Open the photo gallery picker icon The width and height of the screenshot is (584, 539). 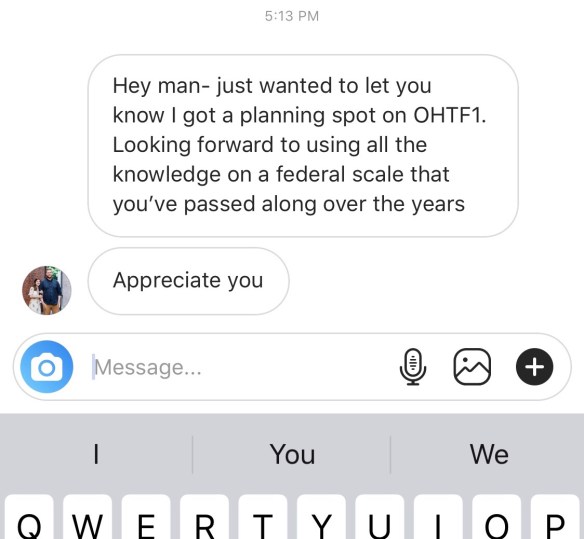pos(472,367)
